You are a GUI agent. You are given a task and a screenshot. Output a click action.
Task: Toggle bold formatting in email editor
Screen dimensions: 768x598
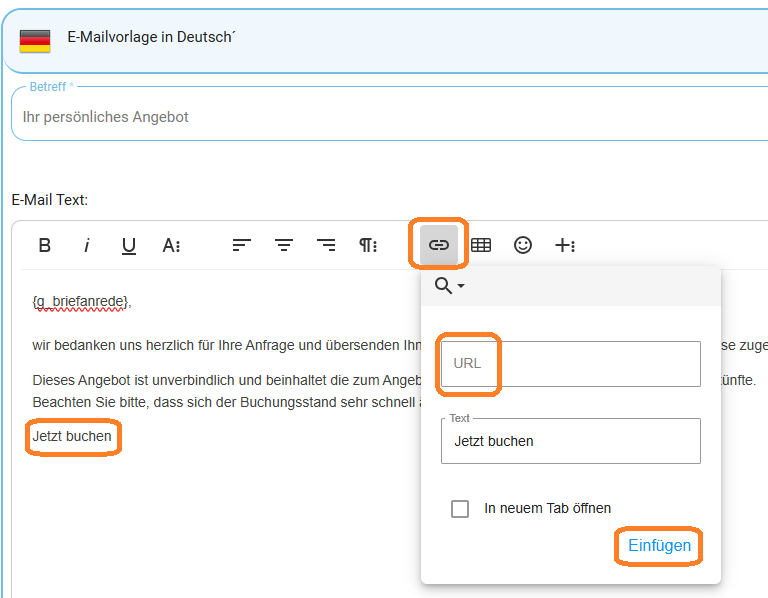pos(45,245)
